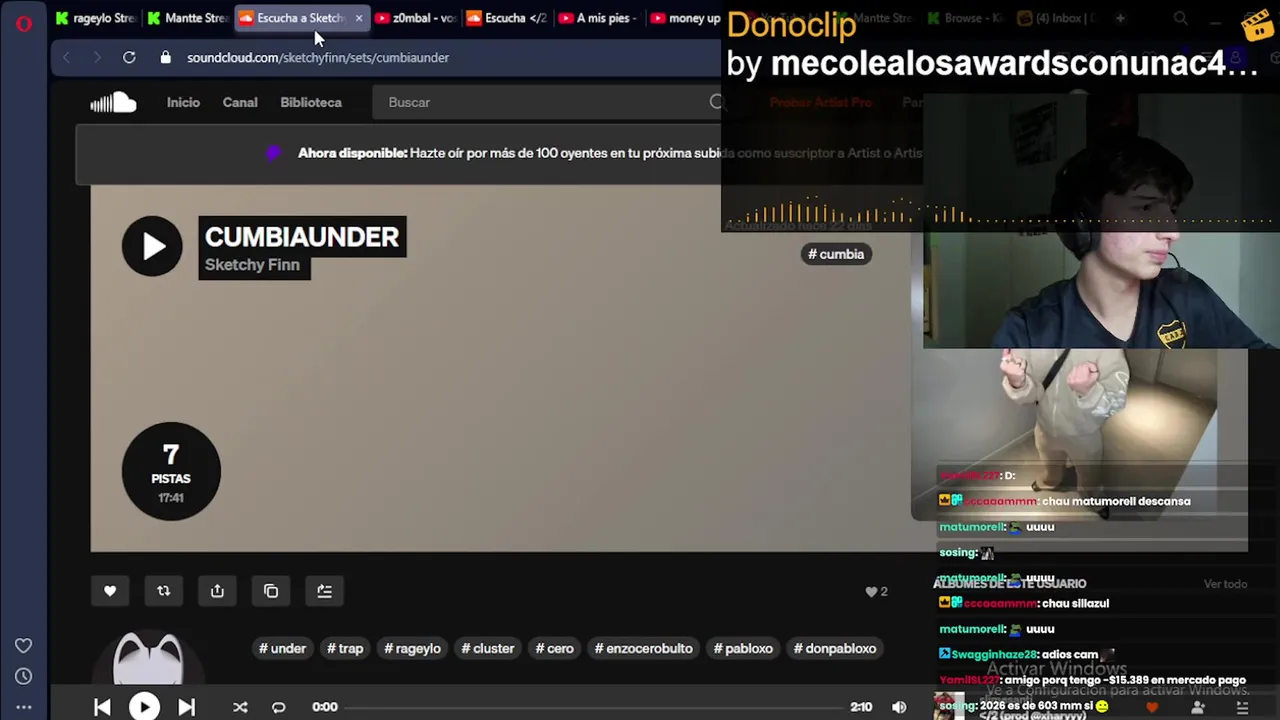
Task: Toggle shuffle in the player bar
Action: coord(240,707)
